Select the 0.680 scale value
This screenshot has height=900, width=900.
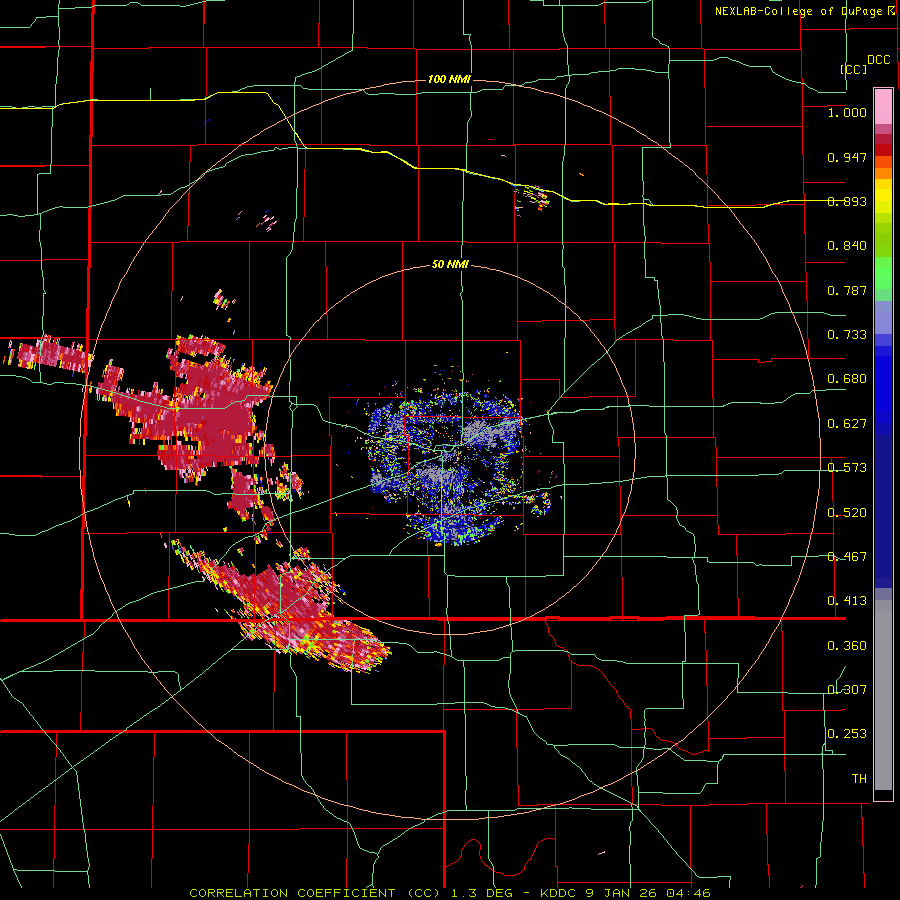click(x=847, y=379)
